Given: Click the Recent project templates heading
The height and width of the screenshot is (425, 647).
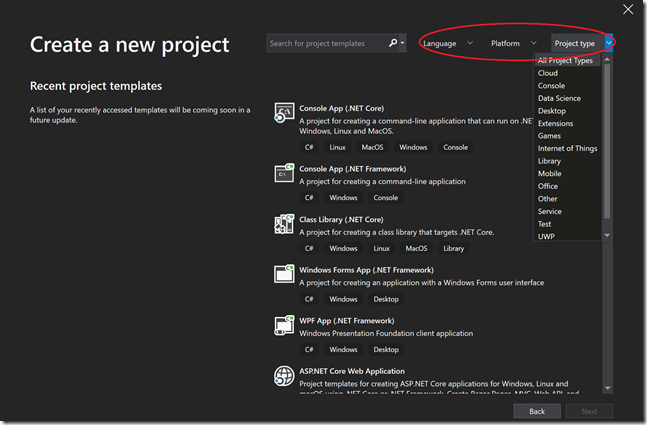Looking at the screenshot, I should pyautogui.click(x=96, y=86).
